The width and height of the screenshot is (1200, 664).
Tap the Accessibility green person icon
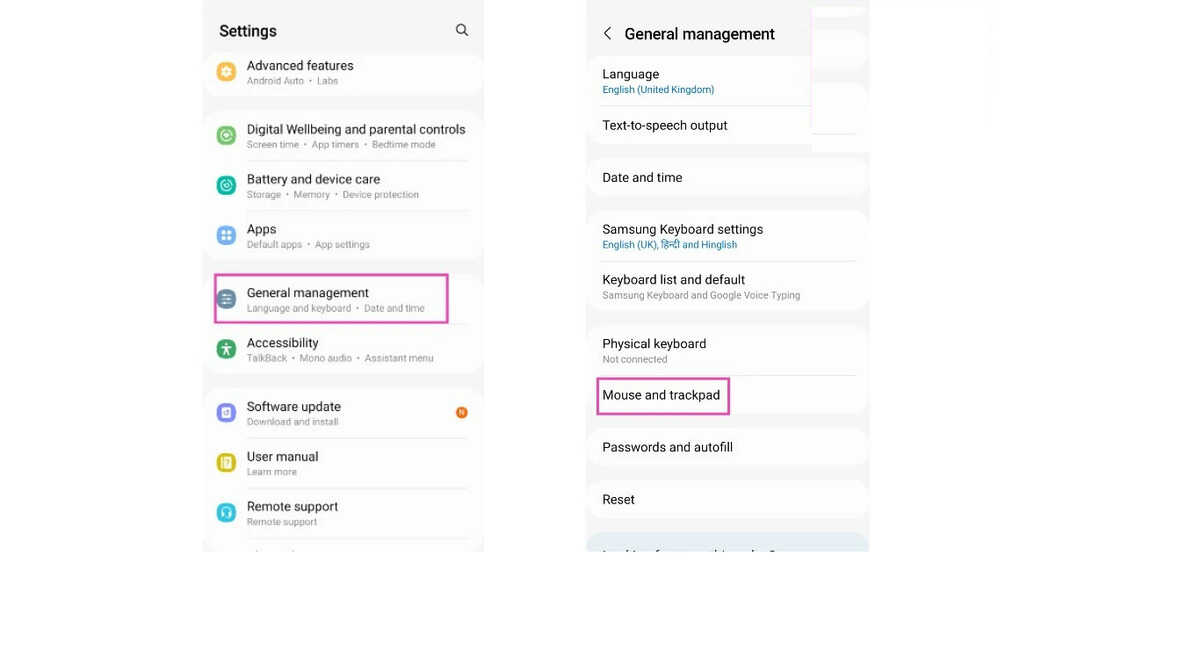[227, 349]
